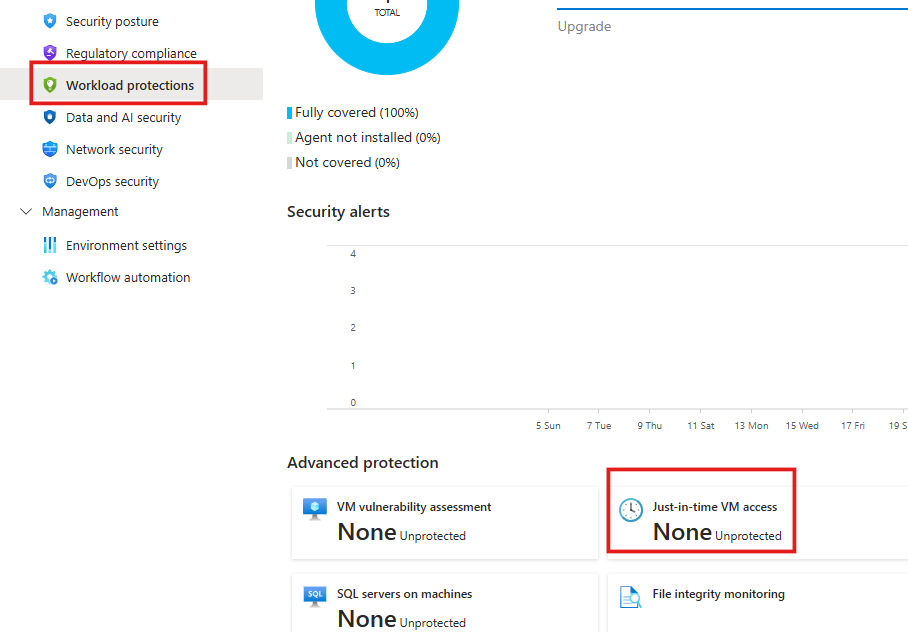Click the File integrity monitoring icon
The height and width of the screenshot is (632, 908).
click(x=631, y=597)
